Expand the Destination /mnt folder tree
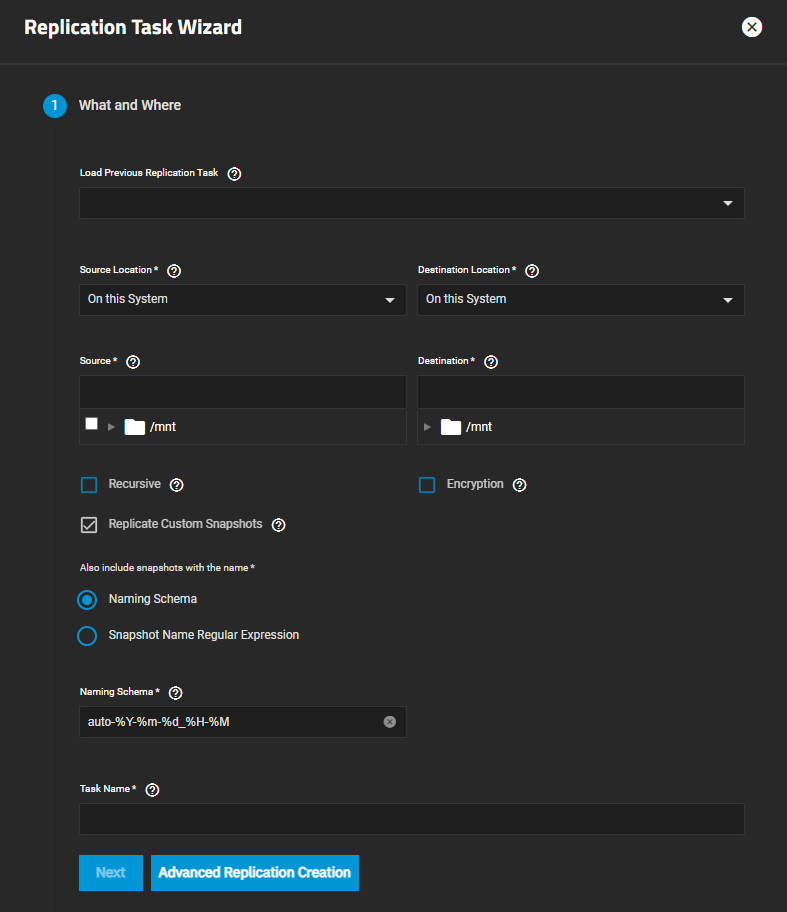The width and height of the screenshot is (787, 912). click(x=428, y=427)
